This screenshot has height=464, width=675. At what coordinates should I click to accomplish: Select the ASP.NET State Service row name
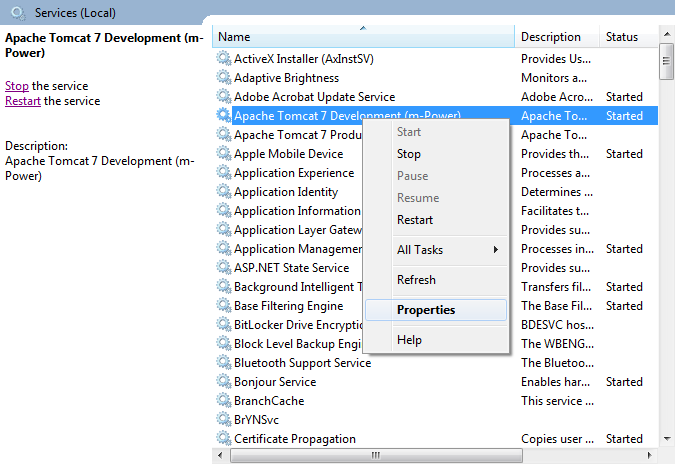(291, 268)
